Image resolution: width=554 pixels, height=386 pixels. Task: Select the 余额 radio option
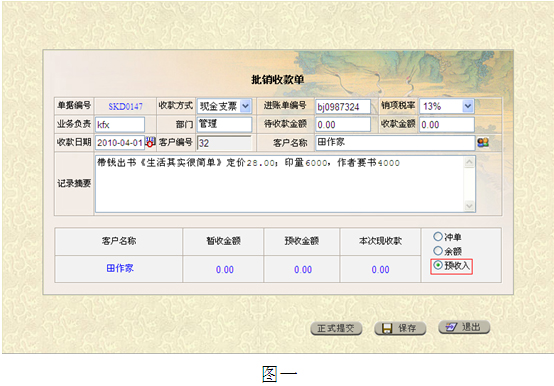(438, 251)
